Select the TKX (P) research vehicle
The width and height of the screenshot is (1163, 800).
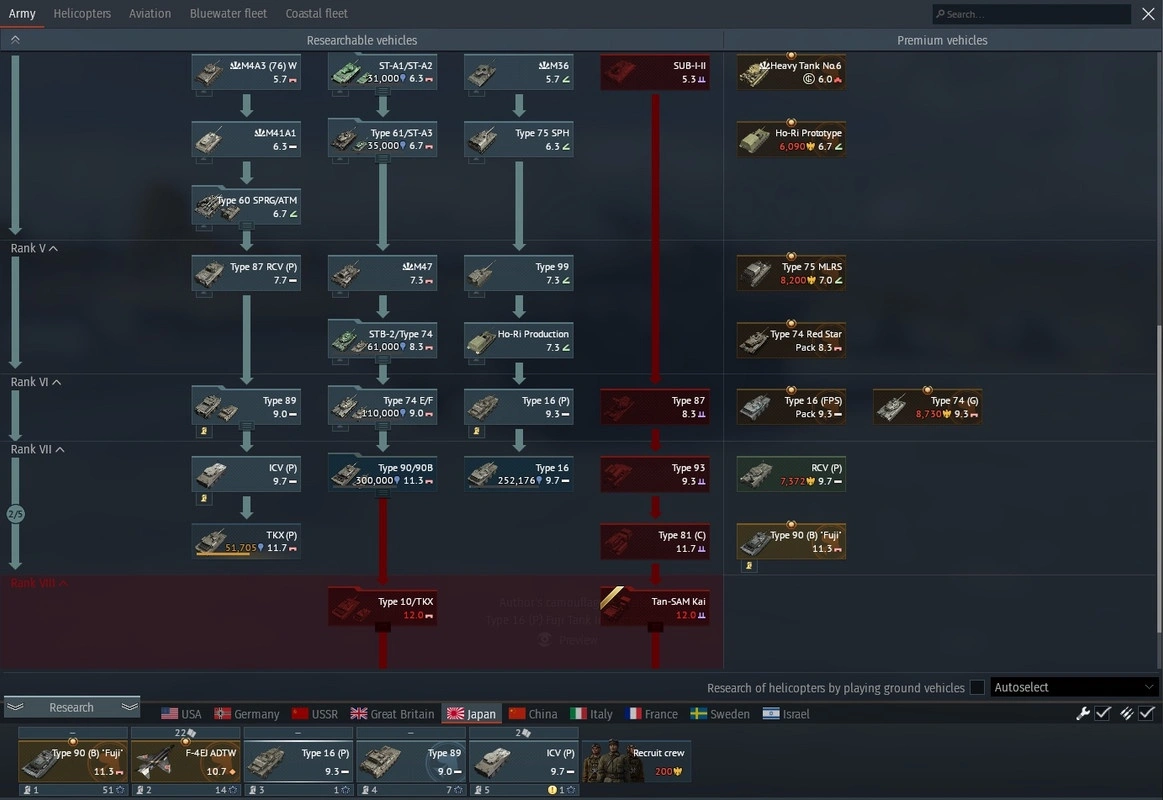[x=246, y=541]
